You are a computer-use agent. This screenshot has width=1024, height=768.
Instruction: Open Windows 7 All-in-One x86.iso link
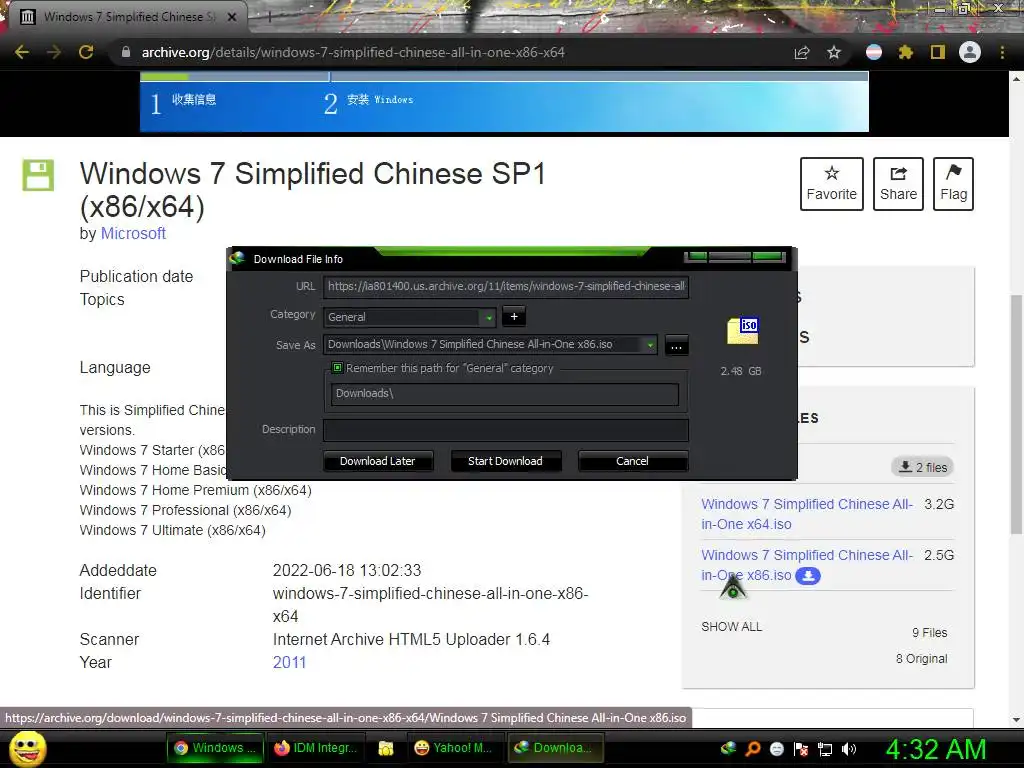tap(807, 565)
